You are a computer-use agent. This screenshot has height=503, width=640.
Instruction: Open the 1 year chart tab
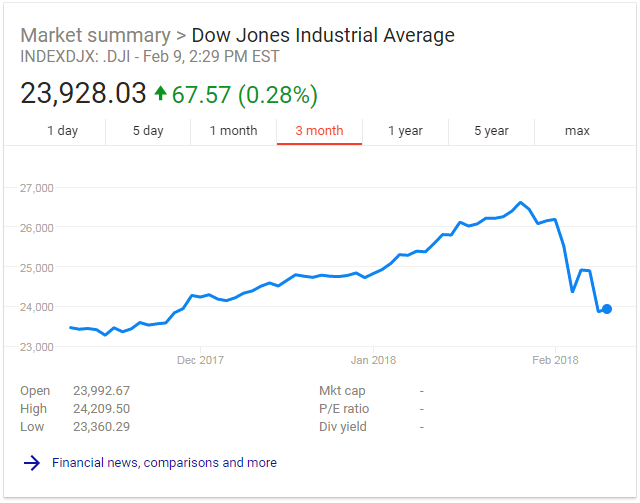[405, 131]
